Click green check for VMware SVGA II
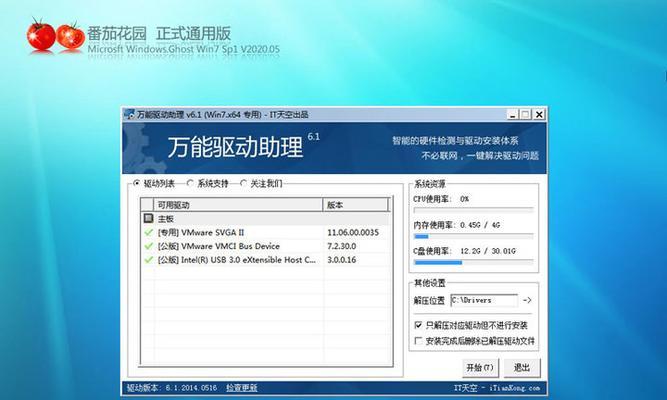This screenshot has height=400, width=667. tap(148, 232)
